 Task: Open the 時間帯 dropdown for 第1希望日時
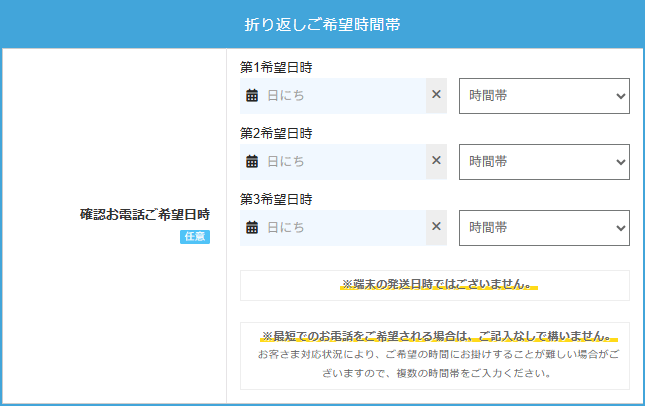pos(544,96)
